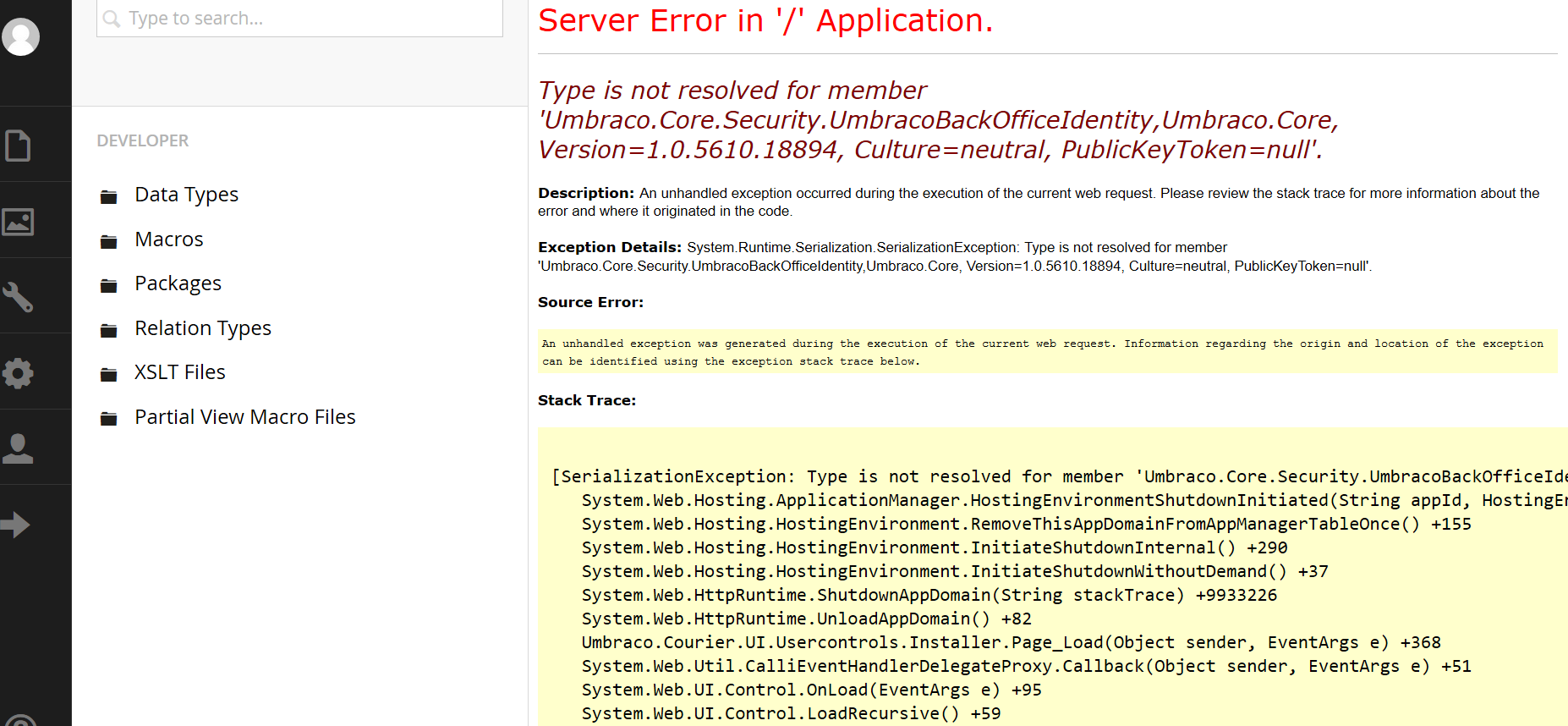The image size is (1568, 726).
Task: Open the Developer gear section icon
Action: coord(18,372)
